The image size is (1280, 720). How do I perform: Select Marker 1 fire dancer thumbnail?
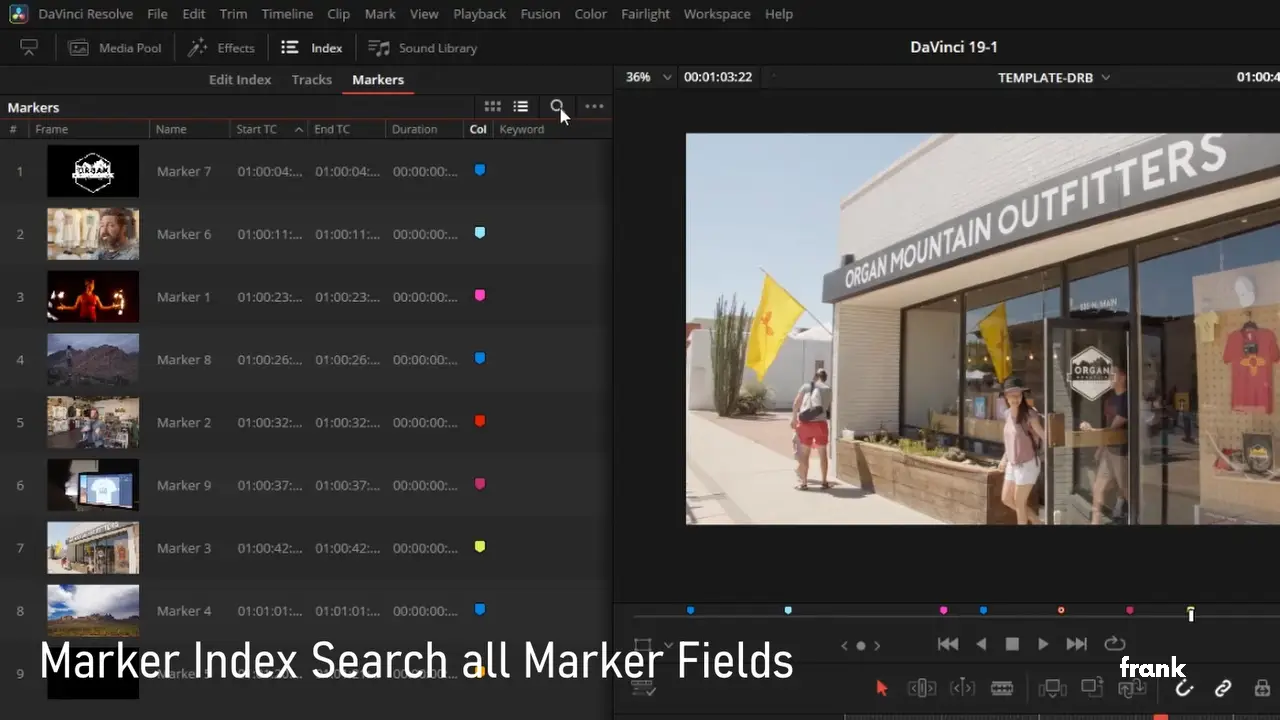[93, 297]
